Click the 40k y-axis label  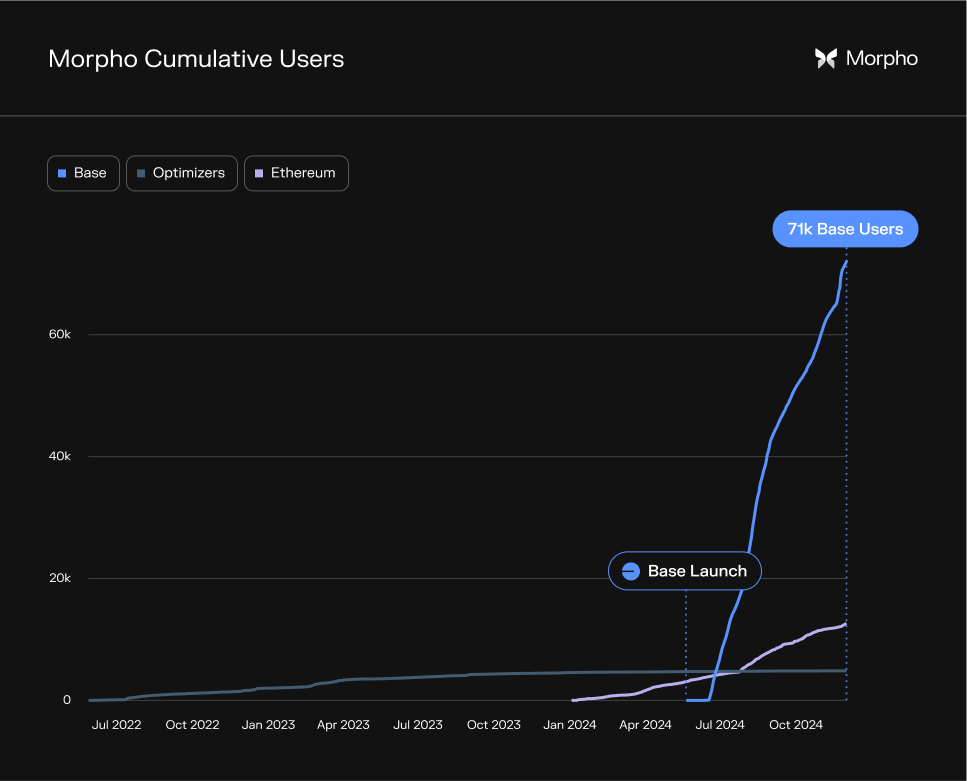click(60, 457)
